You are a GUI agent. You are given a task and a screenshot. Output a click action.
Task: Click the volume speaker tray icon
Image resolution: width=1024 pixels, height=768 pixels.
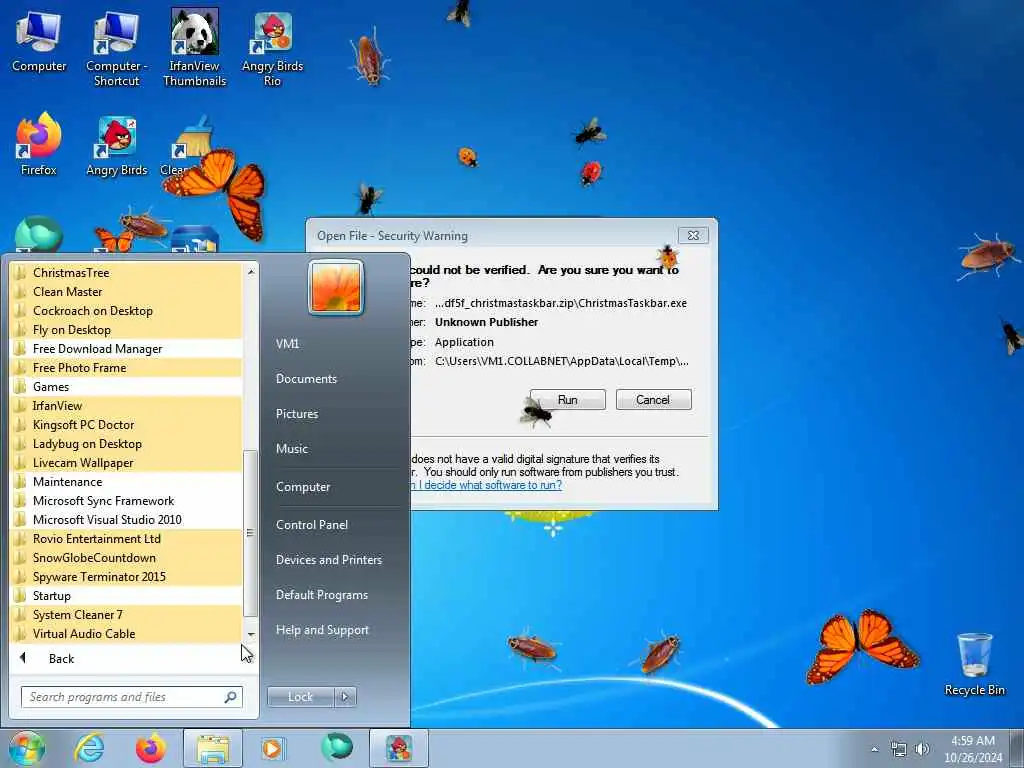921,749
